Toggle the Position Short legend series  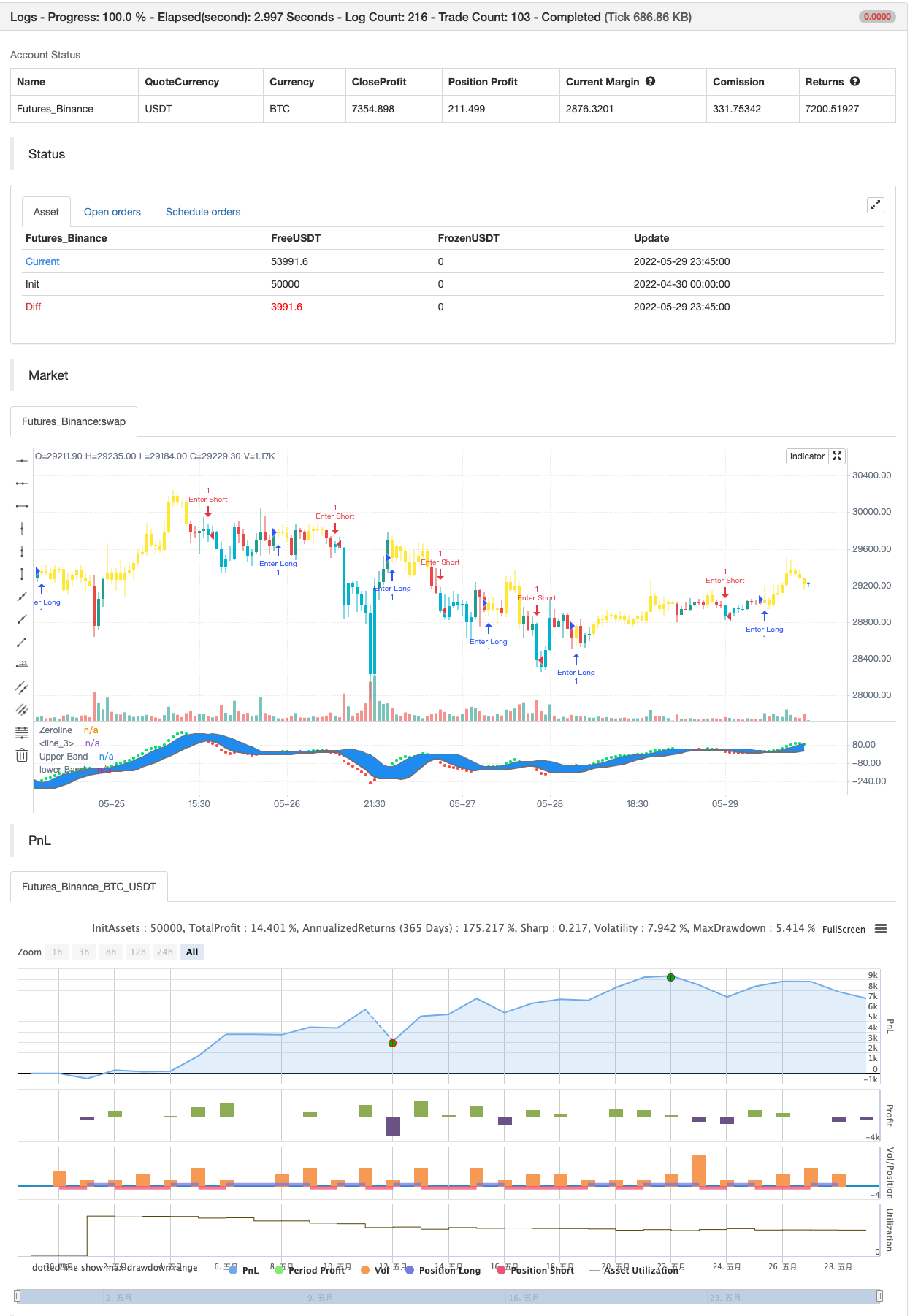pos(535,1270)
